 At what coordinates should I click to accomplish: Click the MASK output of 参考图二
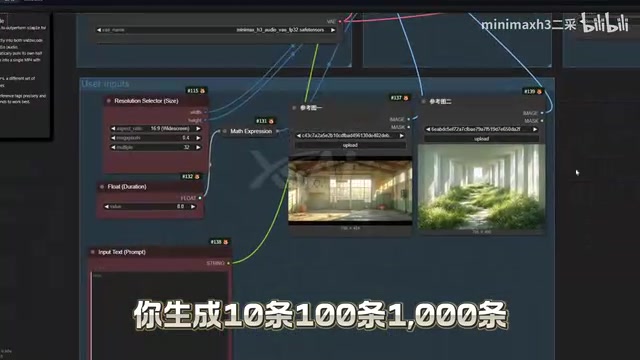(x=542, y=121)
